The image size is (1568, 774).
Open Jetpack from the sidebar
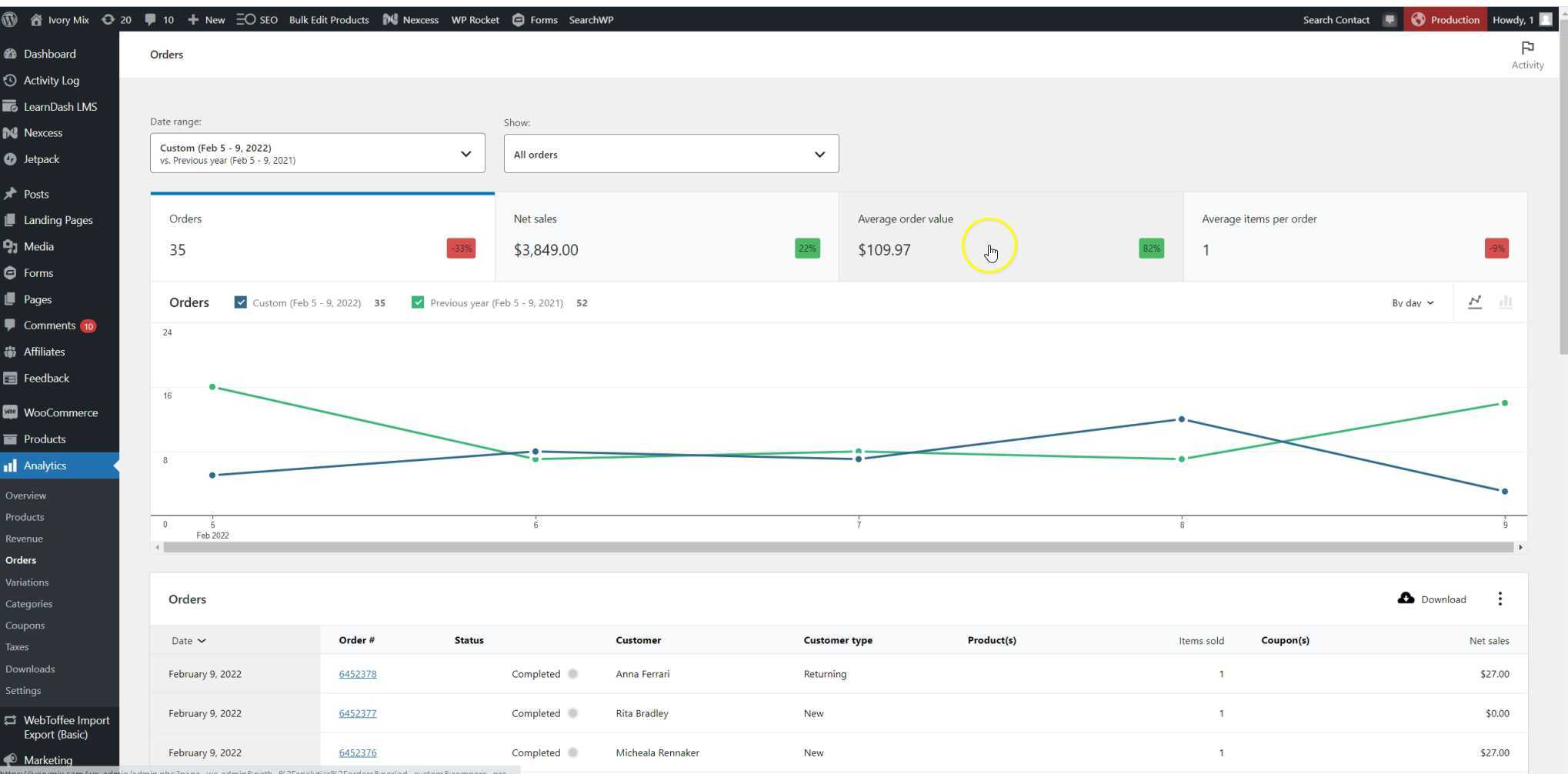(42, 159)
